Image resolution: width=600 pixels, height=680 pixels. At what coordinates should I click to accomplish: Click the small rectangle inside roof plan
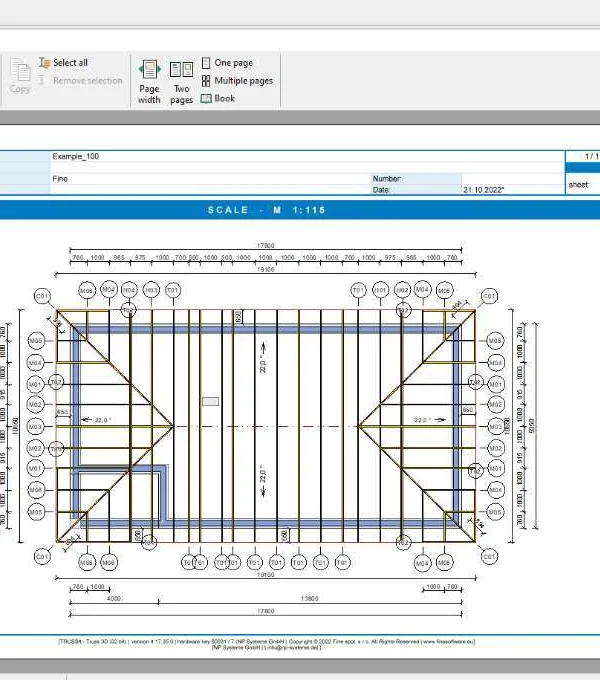[x=211, y=402]
